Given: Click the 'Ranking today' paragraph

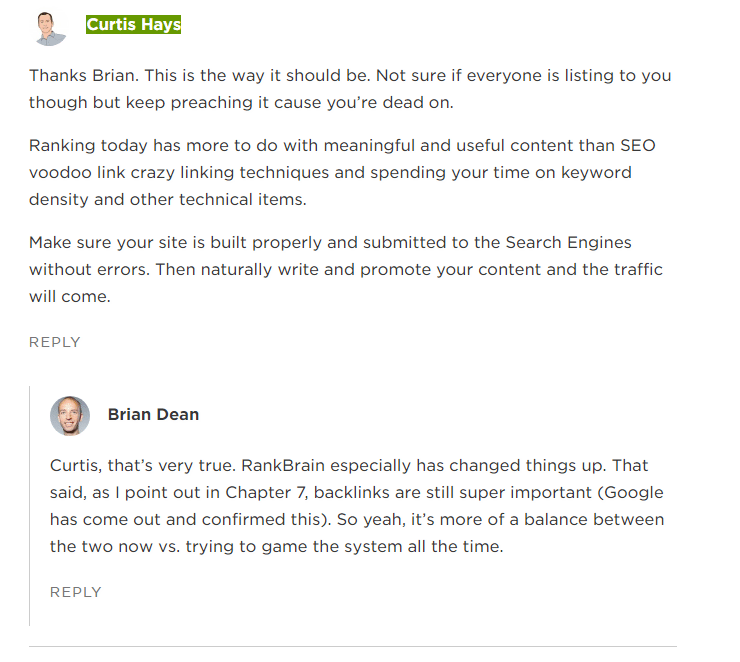Looking at the screenshot, I should [342, 172].
